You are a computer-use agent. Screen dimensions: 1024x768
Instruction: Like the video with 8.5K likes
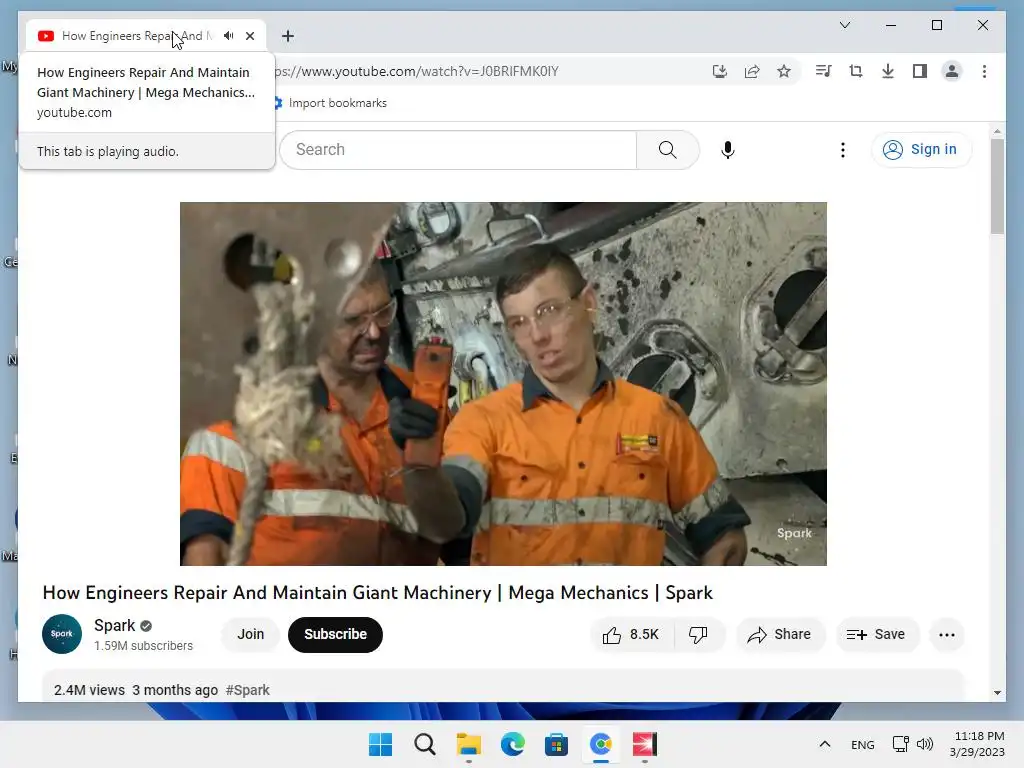coord(631,634)
